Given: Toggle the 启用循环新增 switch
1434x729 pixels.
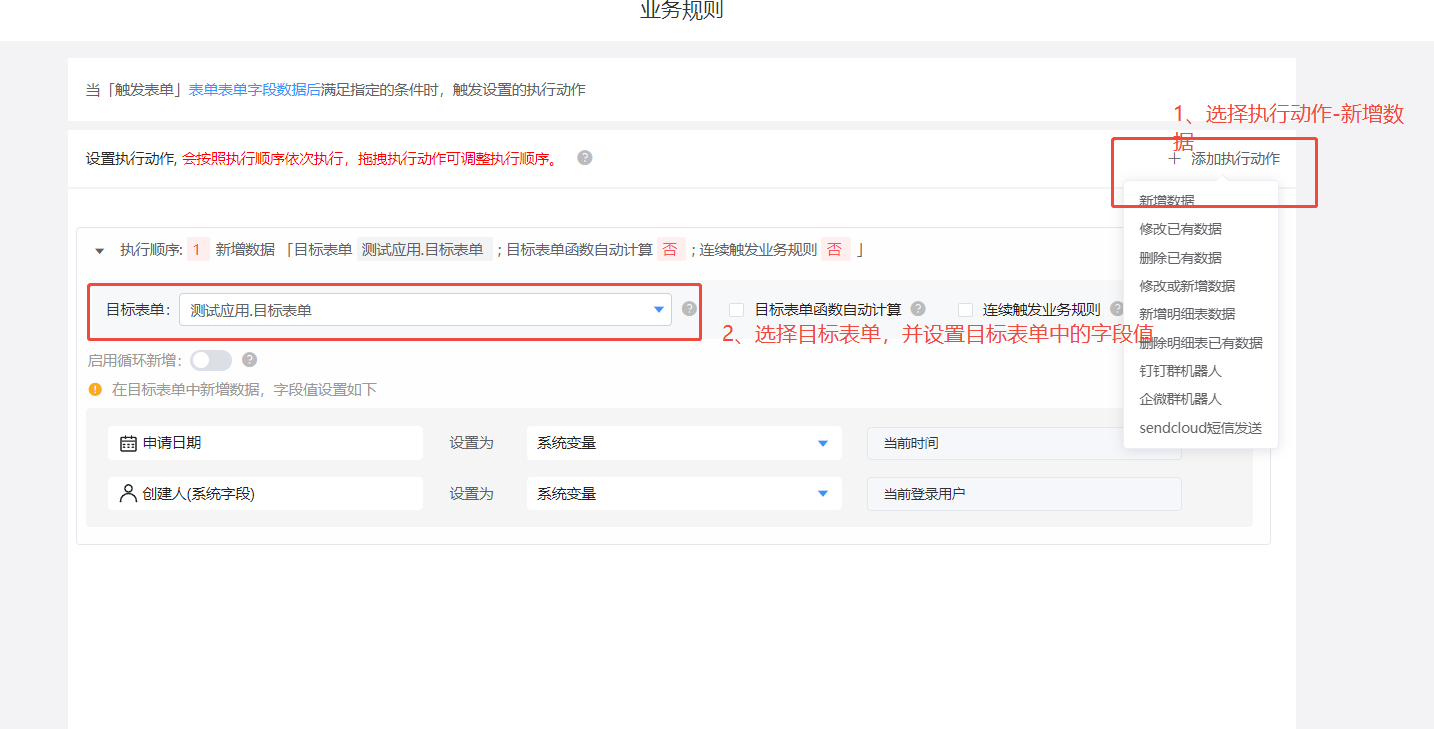Looking at the screenshot, I should [211, 360].
